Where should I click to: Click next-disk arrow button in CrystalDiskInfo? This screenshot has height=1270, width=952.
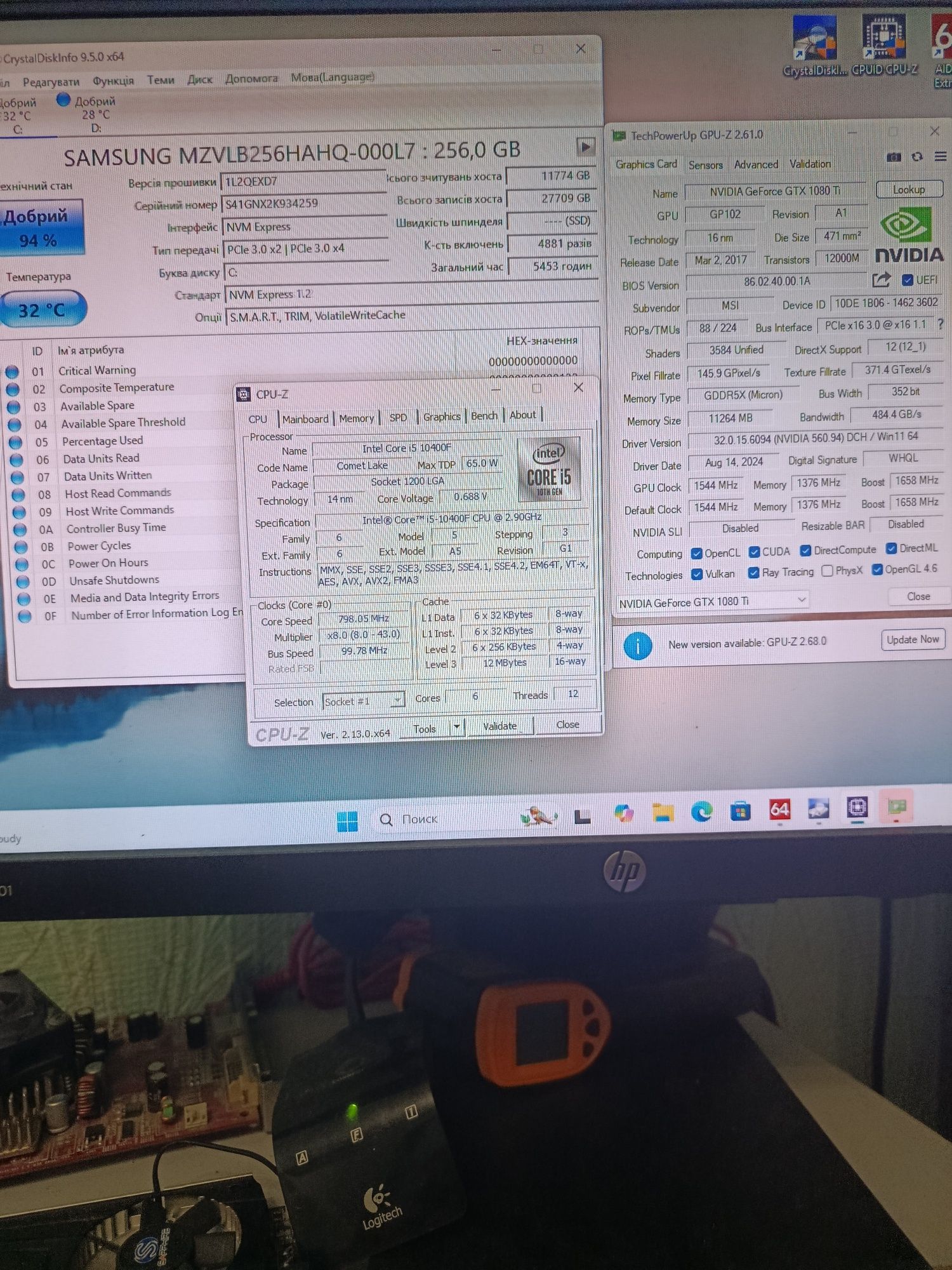(x=585, y=147)
